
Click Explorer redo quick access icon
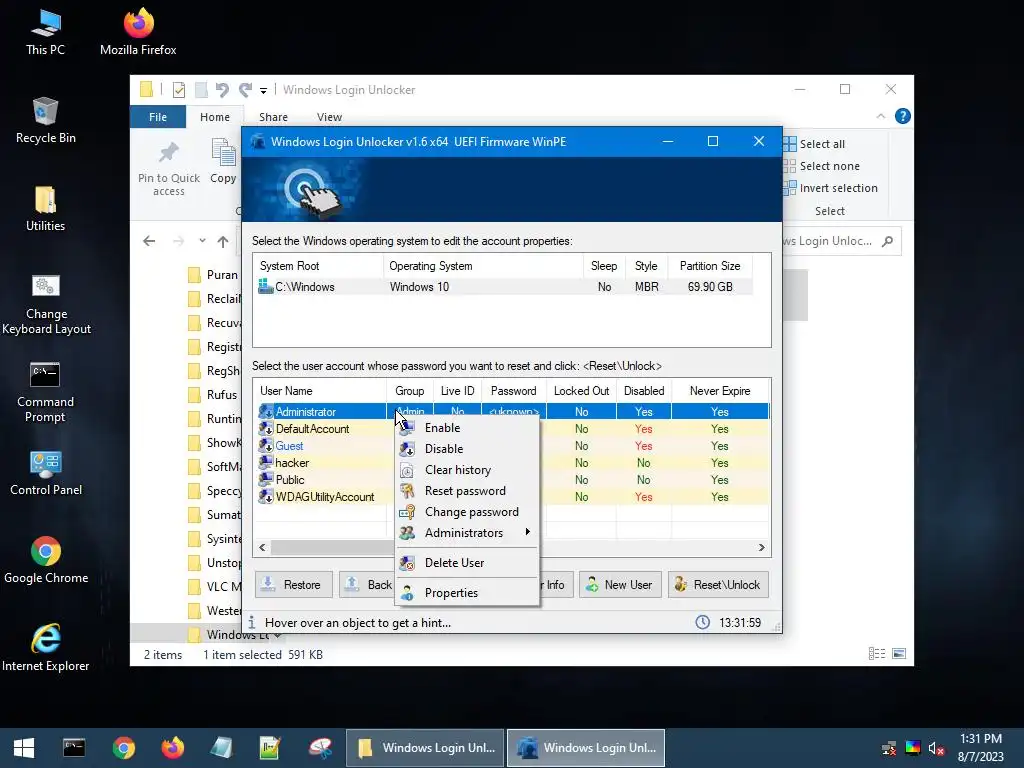(x=245, y=90)
